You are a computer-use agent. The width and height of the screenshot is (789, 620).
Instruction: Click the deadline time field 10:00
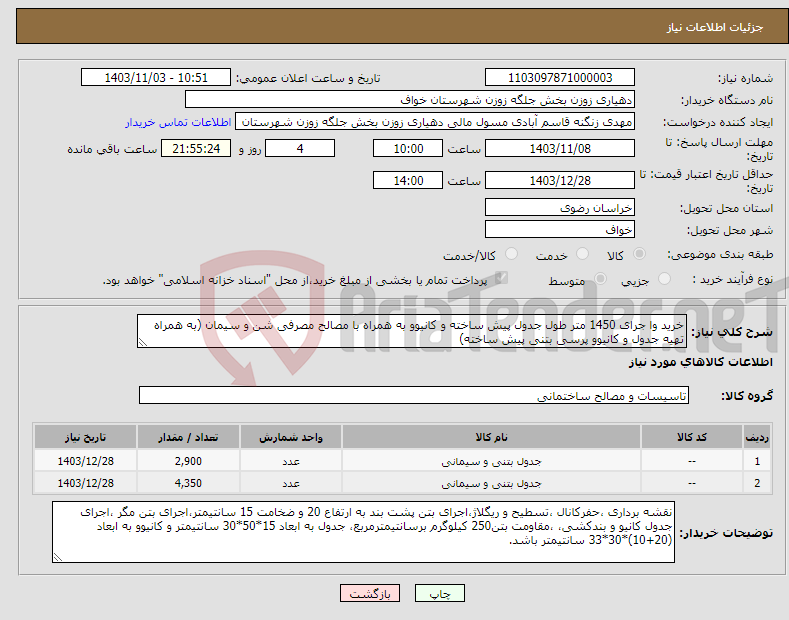(x=408, y=148)
